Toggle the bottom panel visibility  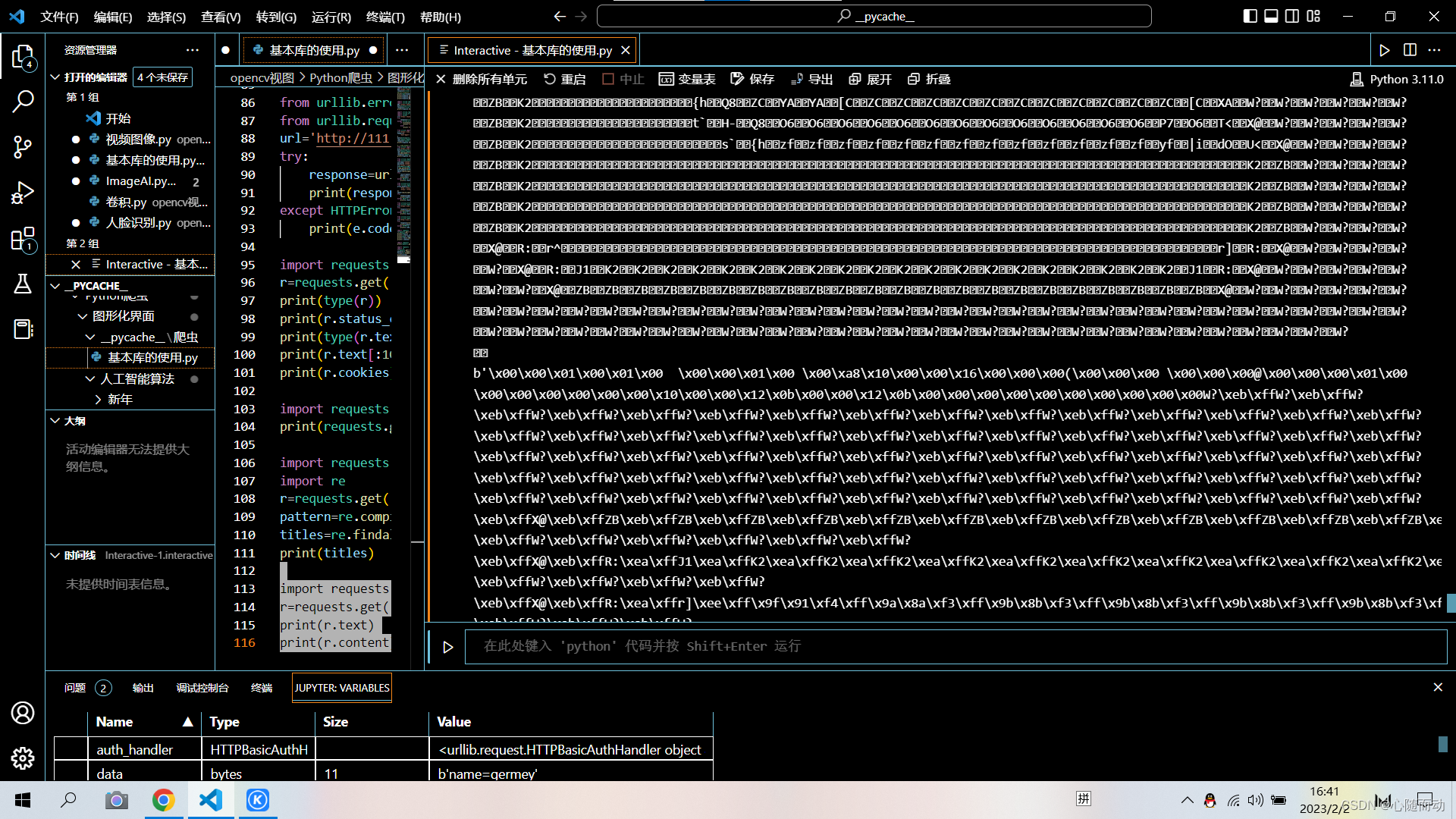[1271, 16]
